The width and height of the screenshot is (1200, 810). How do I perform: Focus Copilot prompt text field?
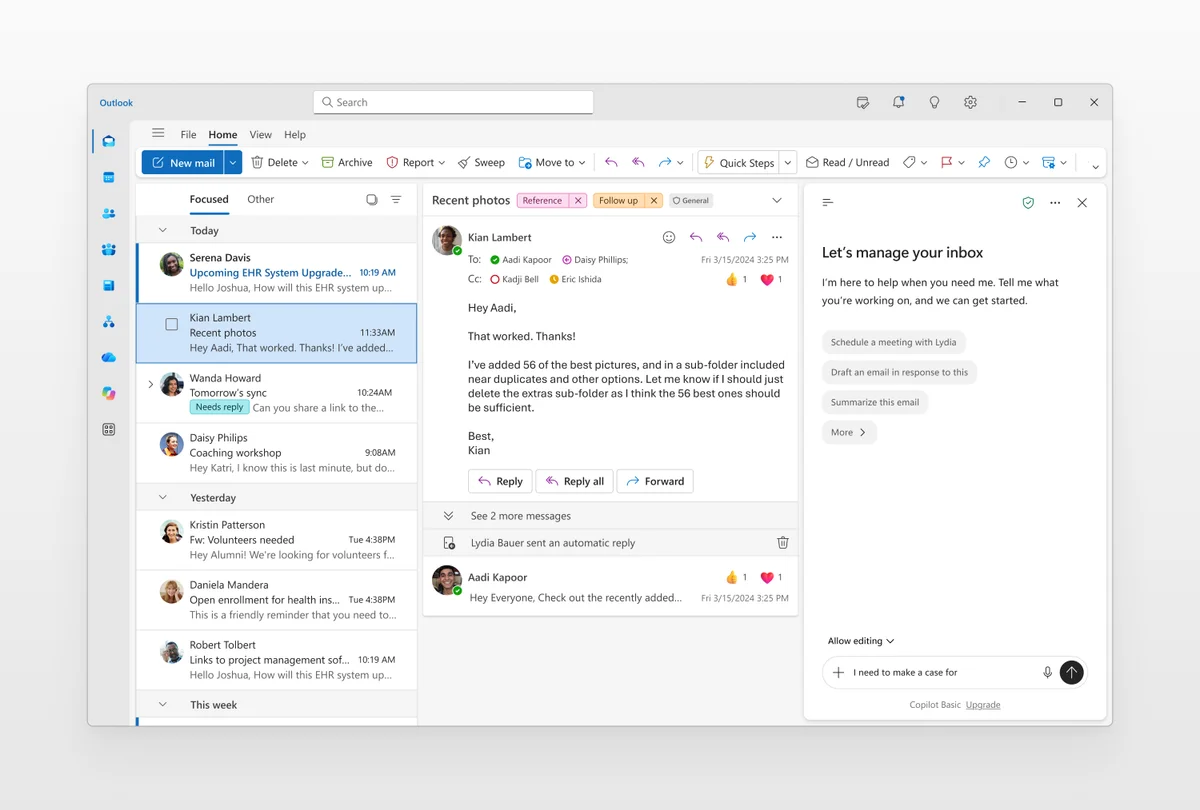pos(941,672)
